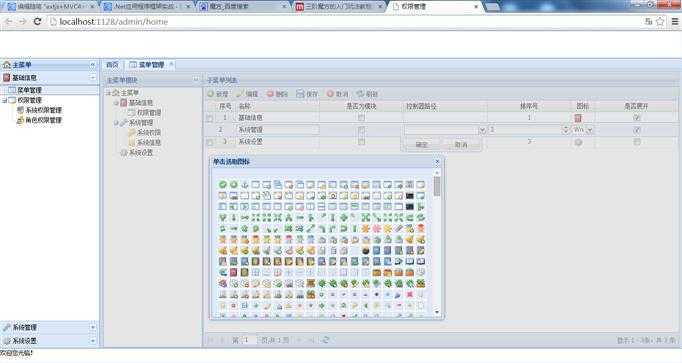Click the pager page-number input field

tap(249, 340)
